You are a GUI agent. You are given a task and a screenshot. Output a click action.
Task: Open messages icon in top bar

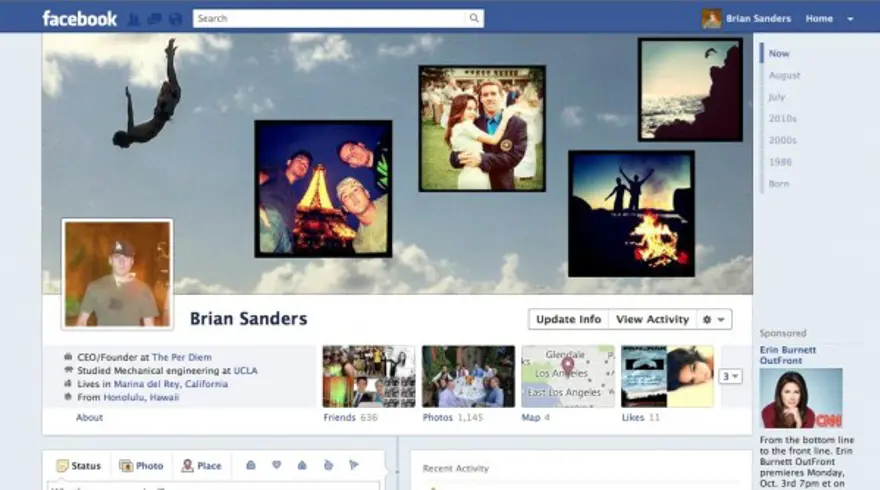pyautogui.click(x=154, y=19)
